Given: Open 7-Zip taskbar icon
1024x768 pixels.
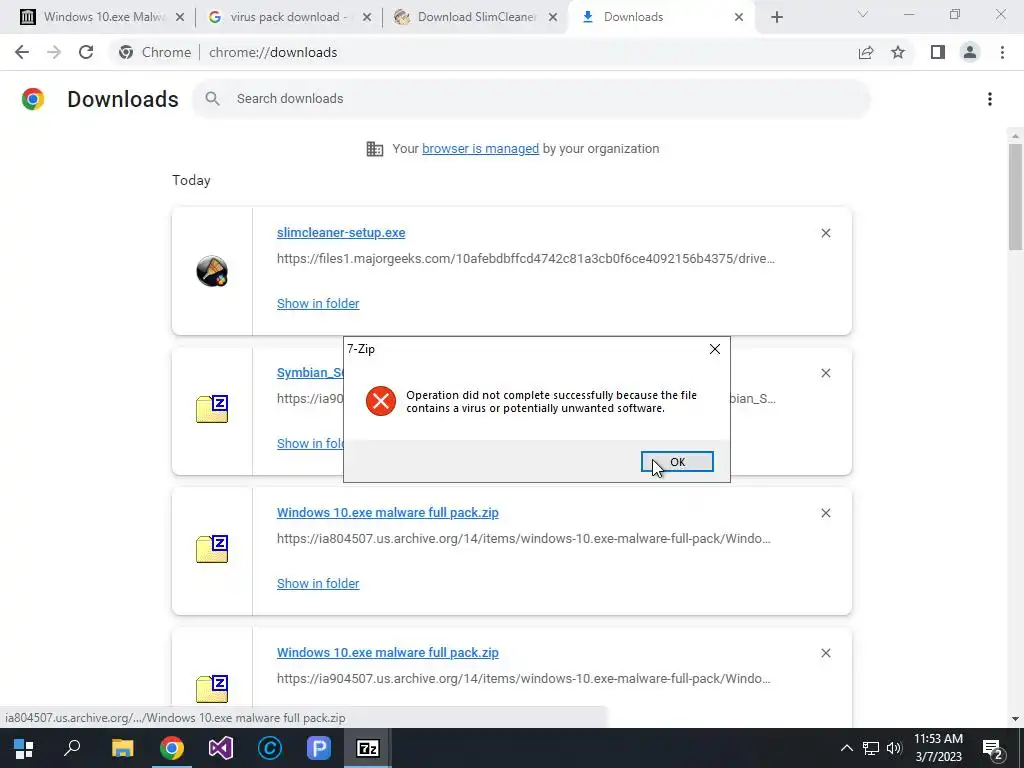Looking at the screenshot, I should coord(368,748).
